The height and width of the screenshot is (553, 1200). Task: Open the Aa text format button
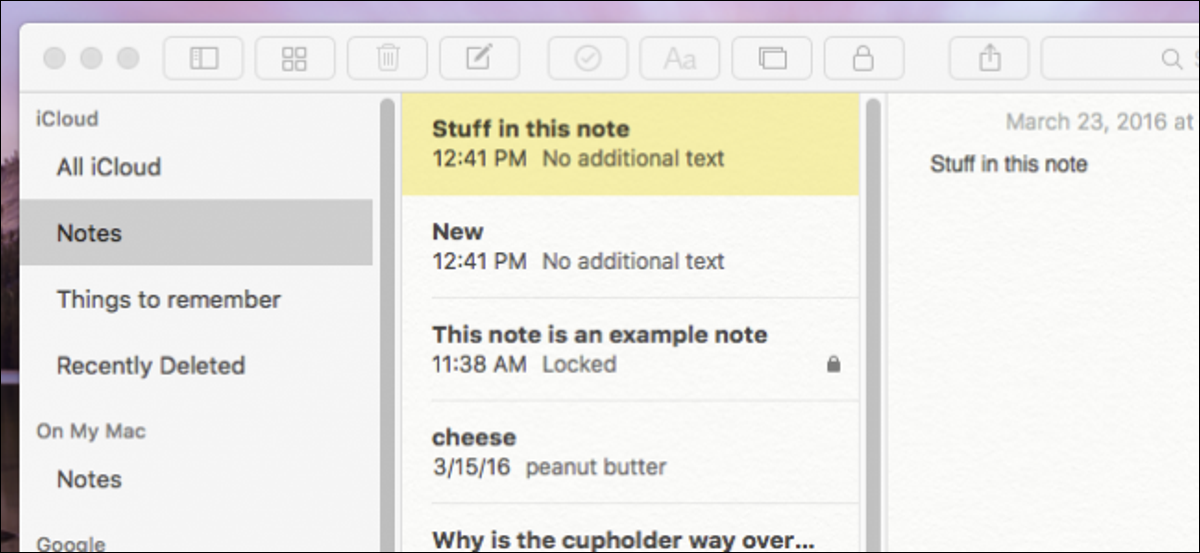(680, 58)
